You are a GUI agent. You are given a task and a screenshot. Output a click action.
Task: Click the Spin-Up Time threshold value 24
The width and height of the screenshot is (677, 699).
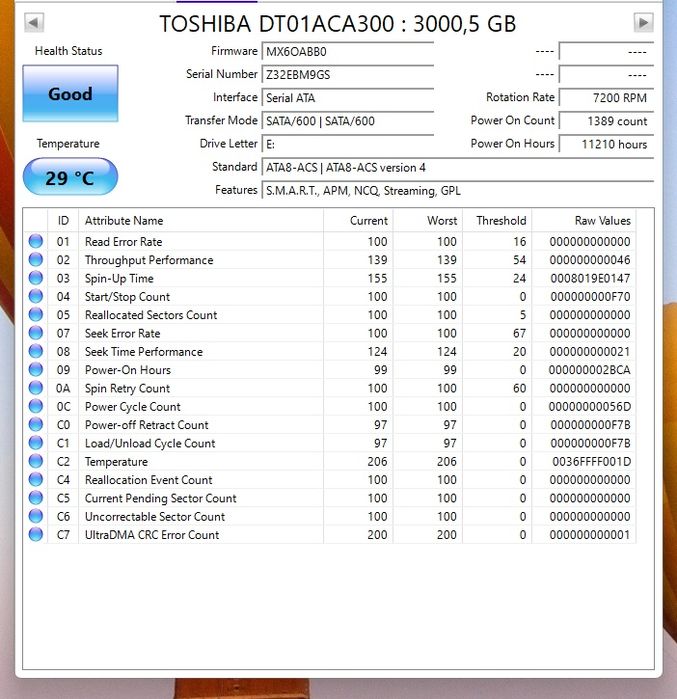click(x=519, y=279)
